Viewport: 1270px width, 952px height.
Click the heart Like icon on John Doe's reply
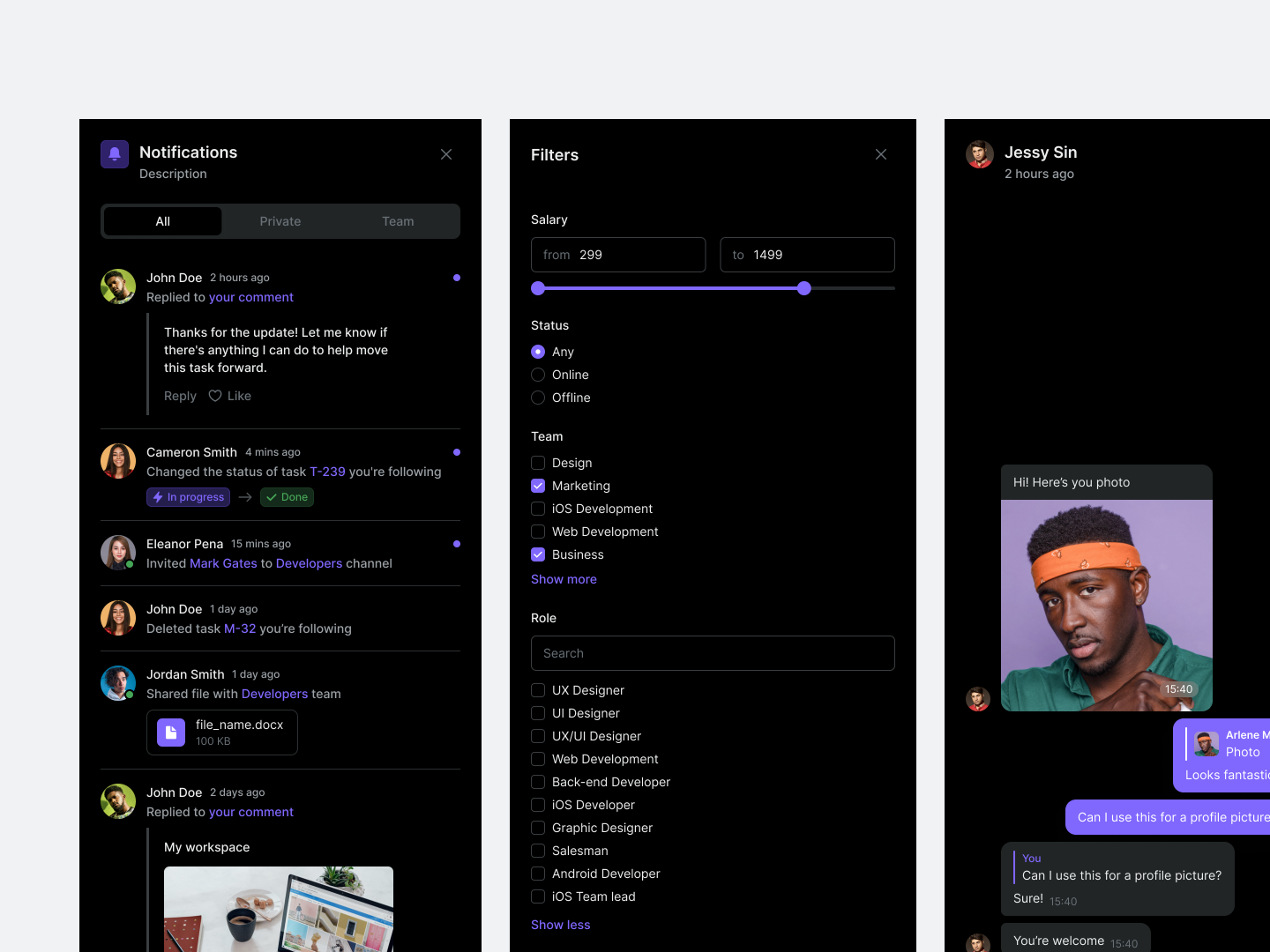(214, 395)
